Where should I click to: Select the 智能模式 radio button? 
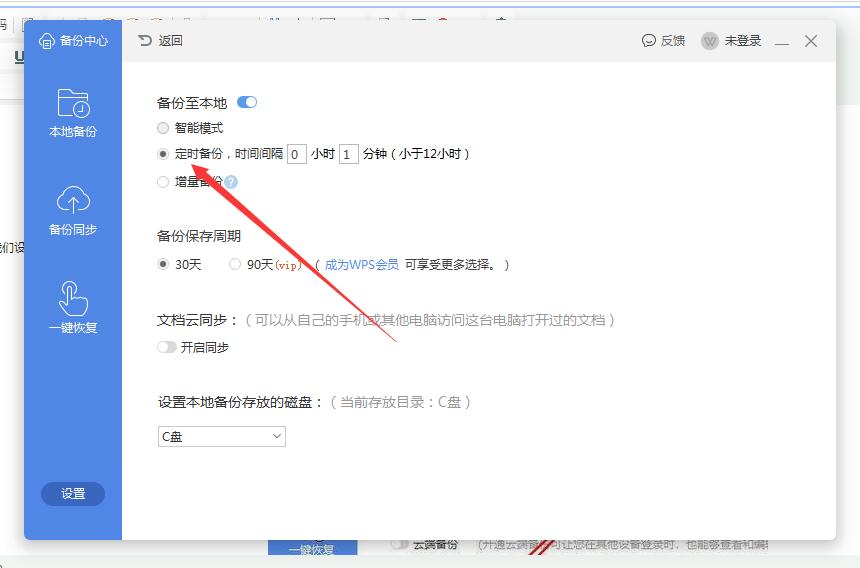[163, 128]
